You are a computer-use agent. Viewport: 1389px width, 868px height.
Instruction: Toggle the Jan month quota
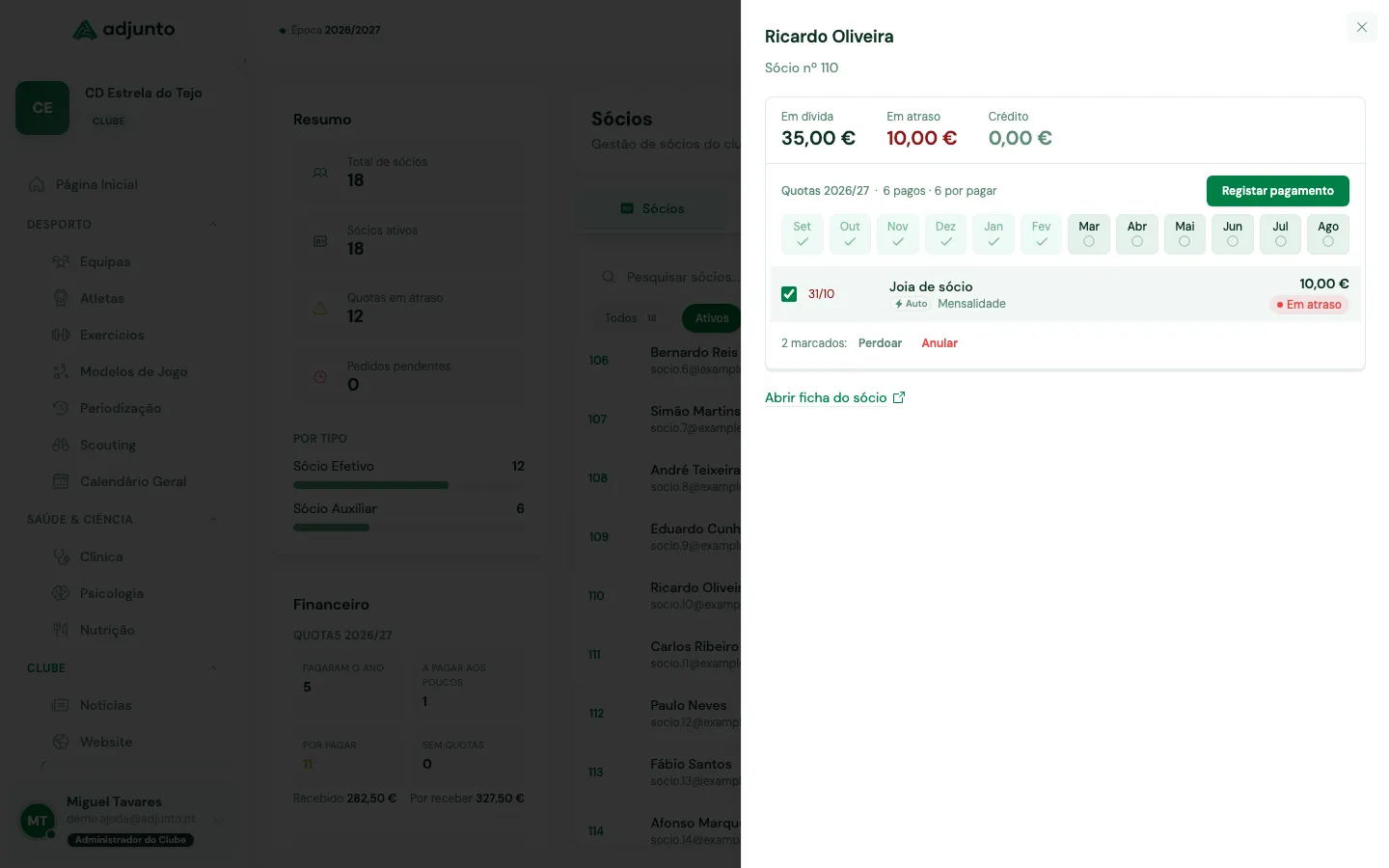[994, 234]
